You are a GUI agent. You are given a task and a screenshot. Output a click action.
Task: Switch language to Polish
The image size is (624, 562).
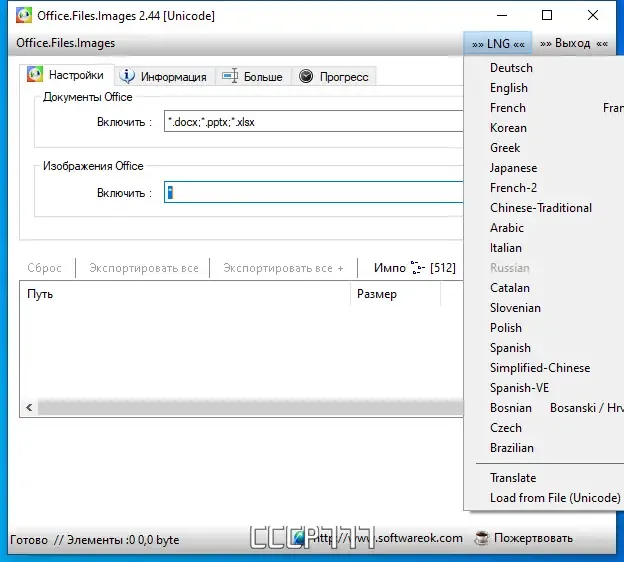pyautogui.click(x=506, y=328)
